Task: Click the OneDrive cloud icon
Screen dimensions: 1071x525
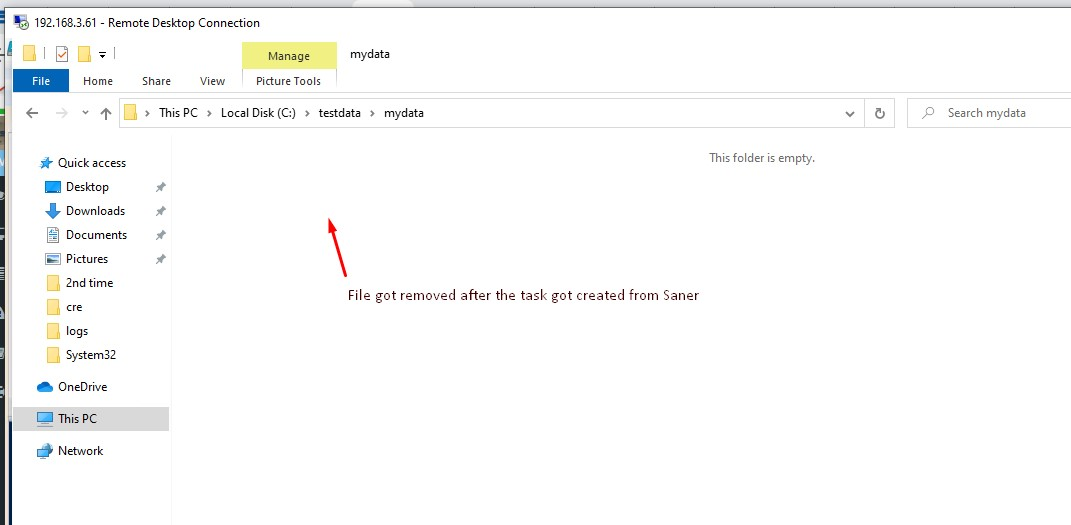Action: [45, 387]
